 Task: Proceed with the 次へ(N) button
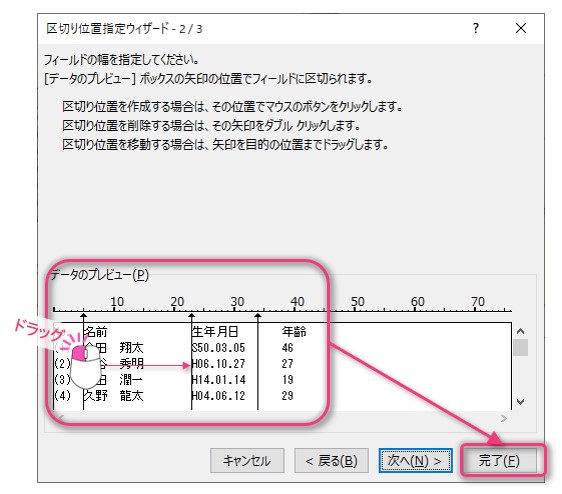click(415, 461)
